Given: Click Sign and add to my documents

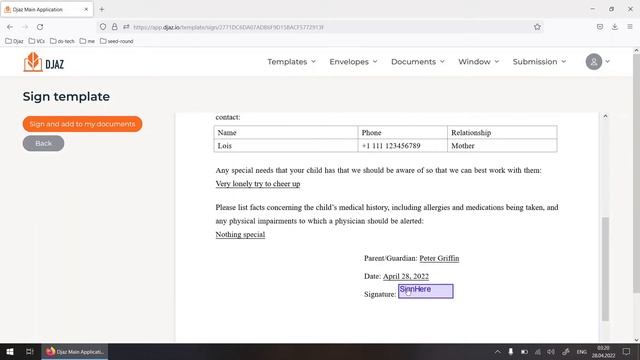Looking at the screenshot, I should (82, 124).
